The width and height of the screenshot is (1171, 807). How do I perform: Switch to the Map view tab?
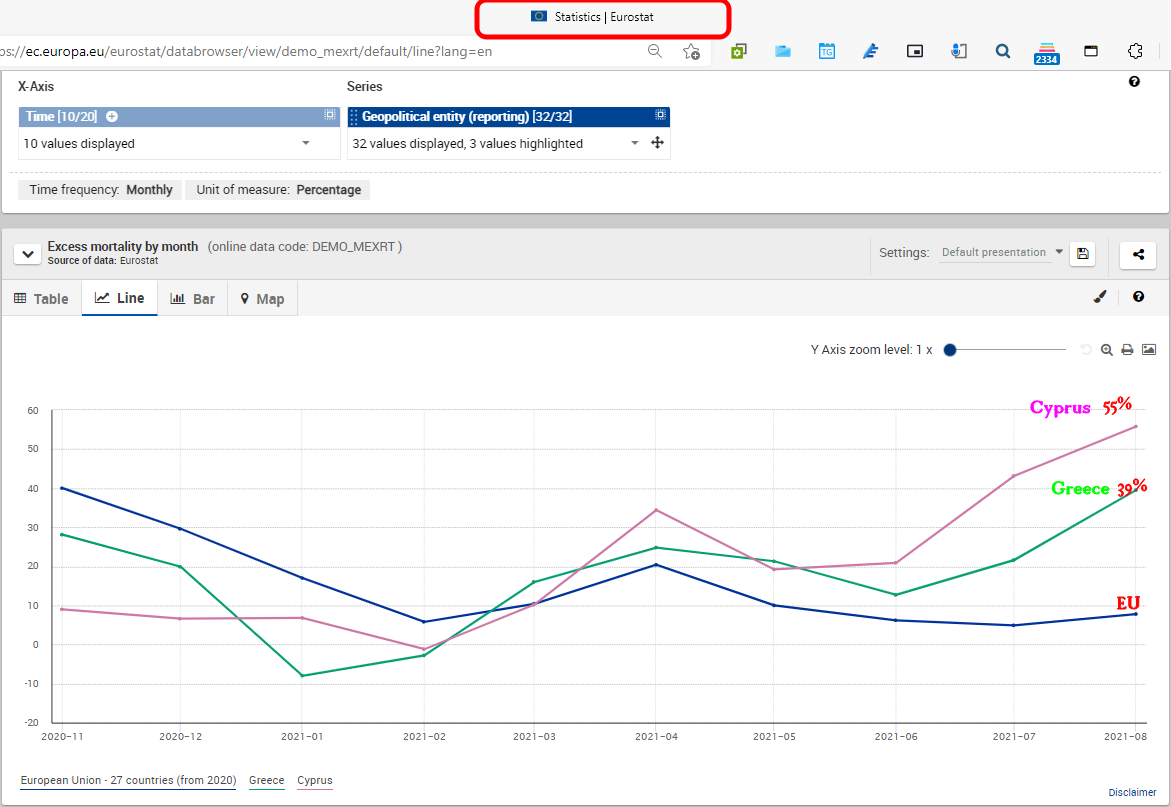(x=262, y=299)
